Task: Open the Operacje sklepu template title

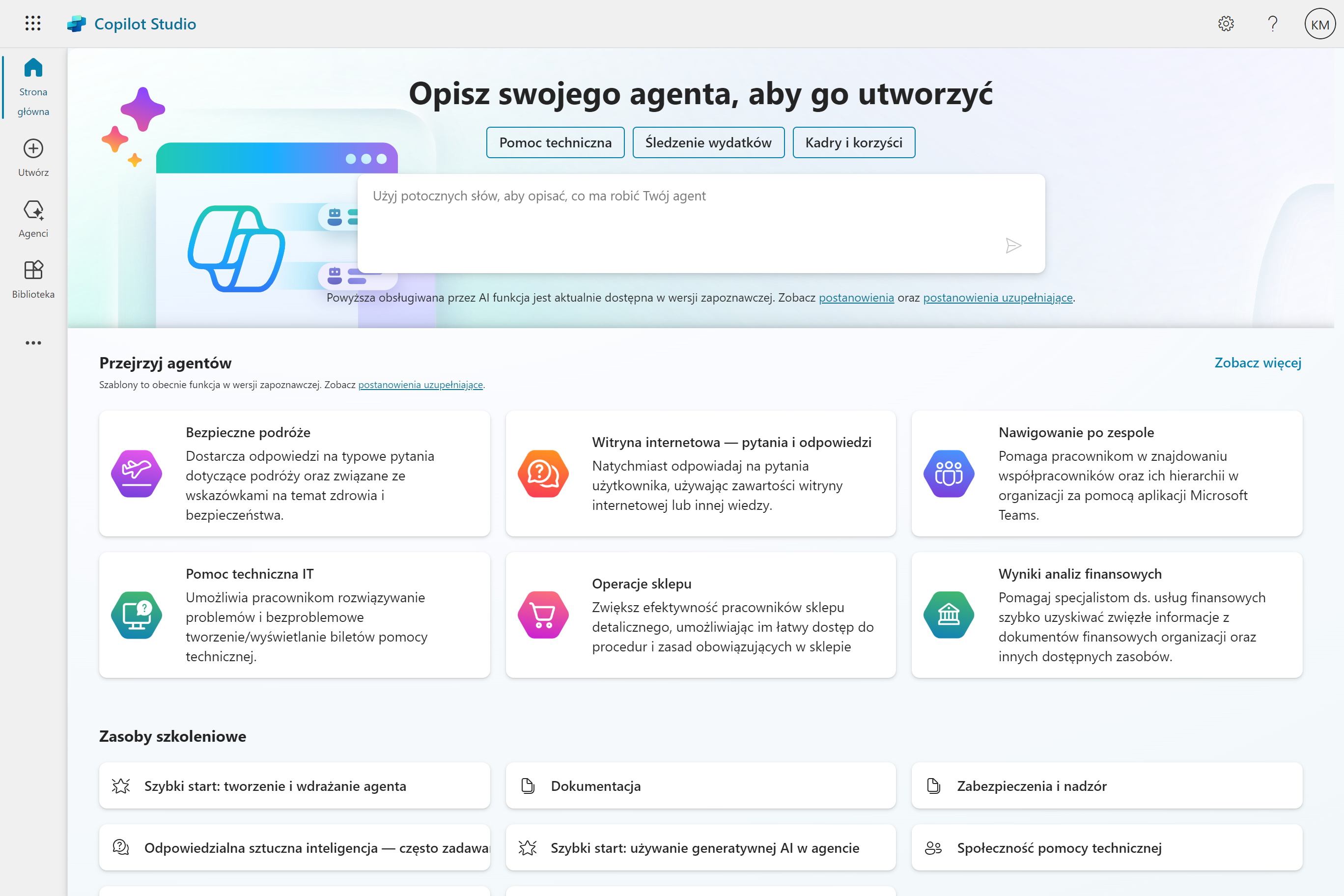Action: coord(642,584)
